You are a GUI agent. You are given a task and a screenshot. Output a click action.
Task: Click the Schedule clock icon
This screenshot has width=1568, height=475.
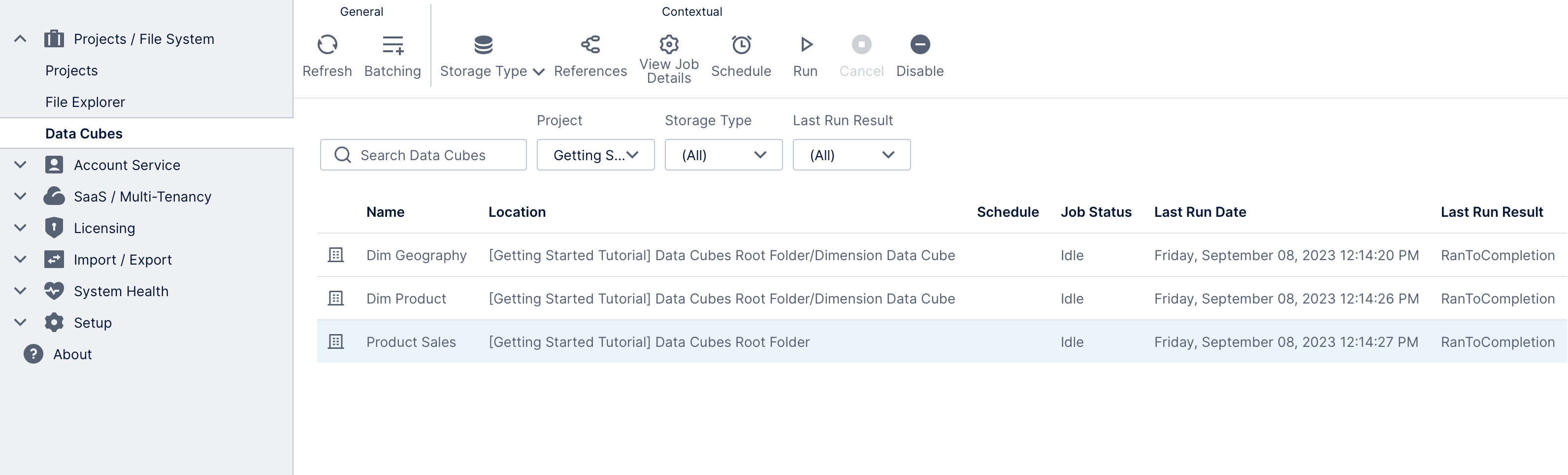pos(741,44)
